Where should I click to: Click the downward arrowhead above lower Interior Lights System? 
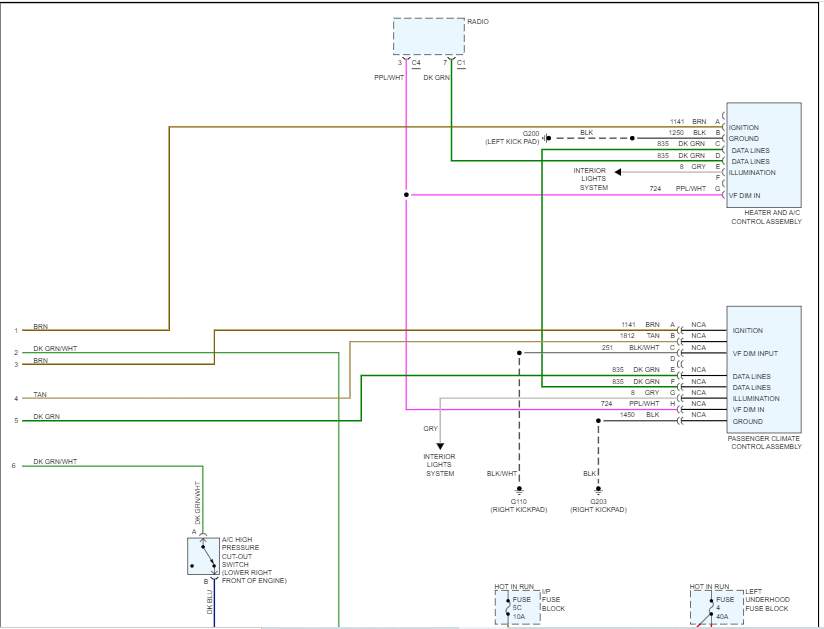(x=440, y=447)
